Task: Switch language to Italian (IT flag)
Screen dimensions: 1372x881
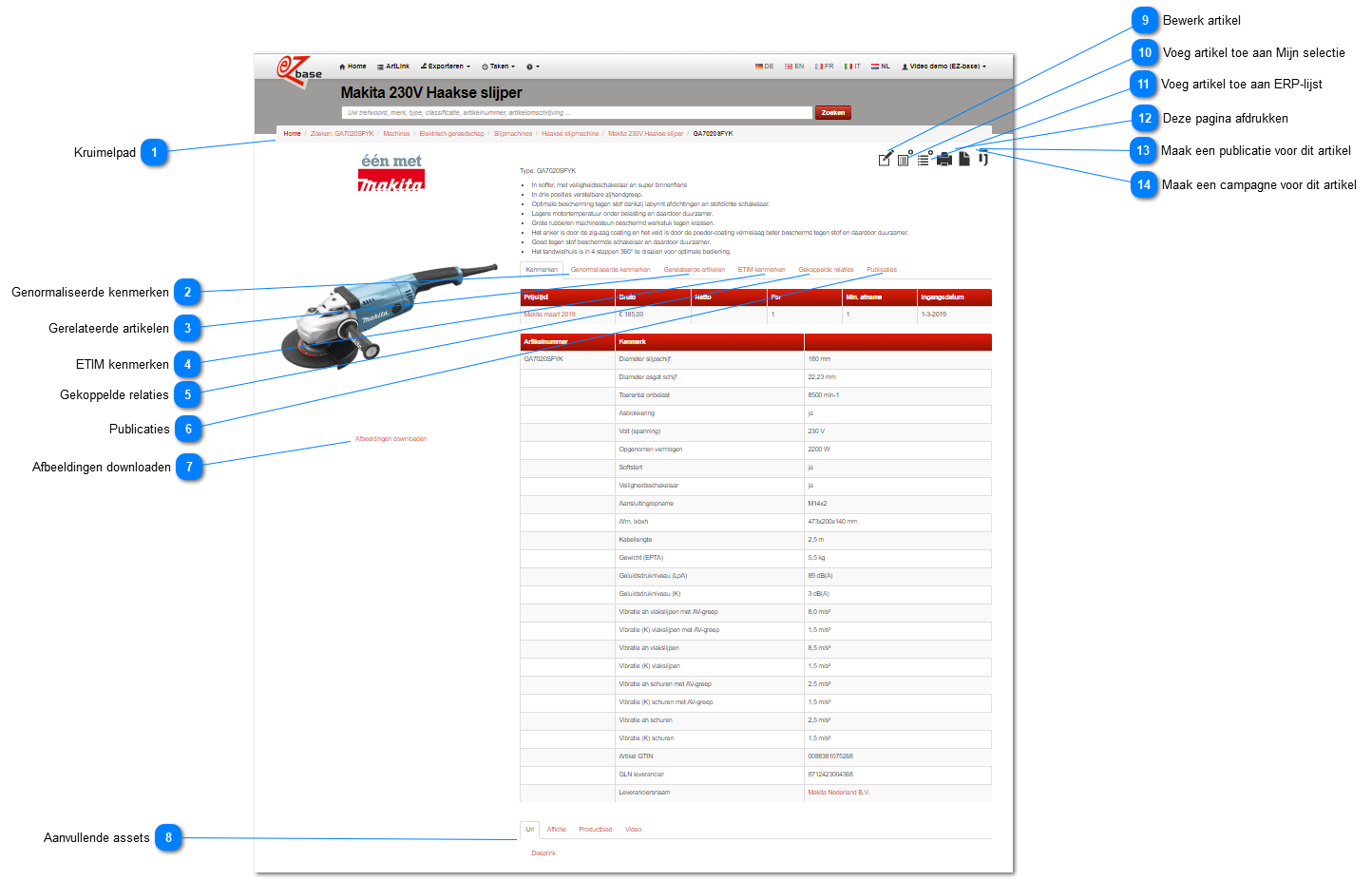Action: [x=852, y=67]
